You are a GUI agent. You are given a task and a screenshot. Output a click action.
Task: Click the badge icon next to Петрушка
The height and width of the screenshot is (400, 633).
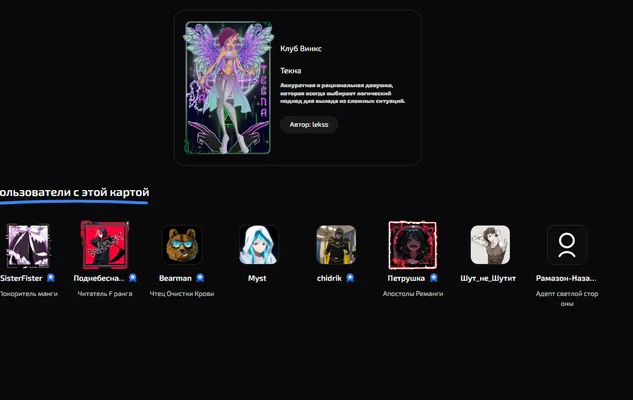coord(434,278)
